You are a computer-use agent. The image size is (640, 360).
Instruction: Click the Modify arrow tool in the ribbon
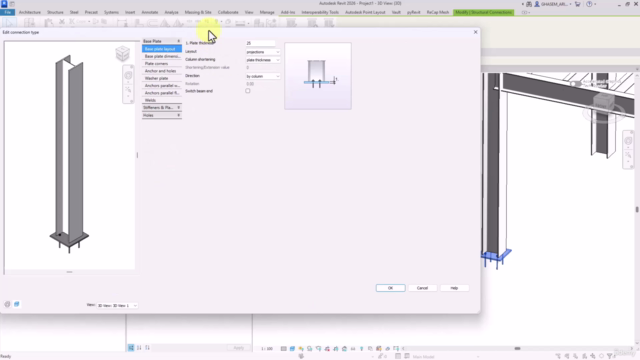(10, 22)
